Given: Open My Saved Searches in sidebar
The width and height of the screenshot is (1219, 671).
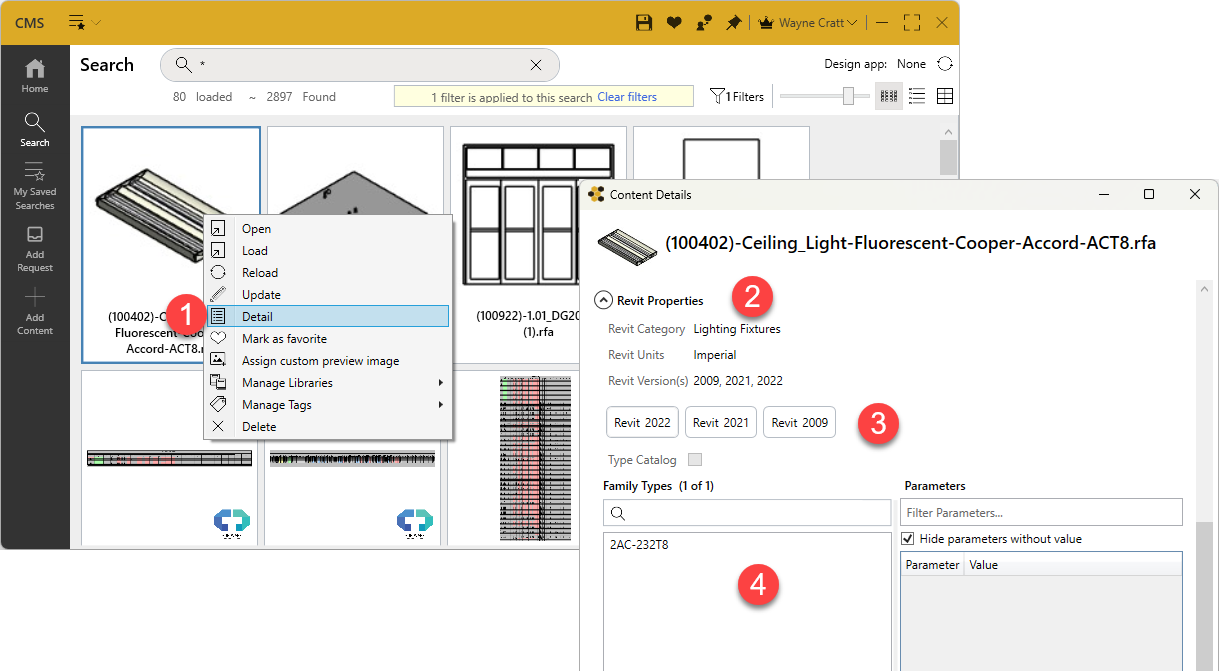Looking at the screenshot, I should pyautogui.click(x=35, y=187).
